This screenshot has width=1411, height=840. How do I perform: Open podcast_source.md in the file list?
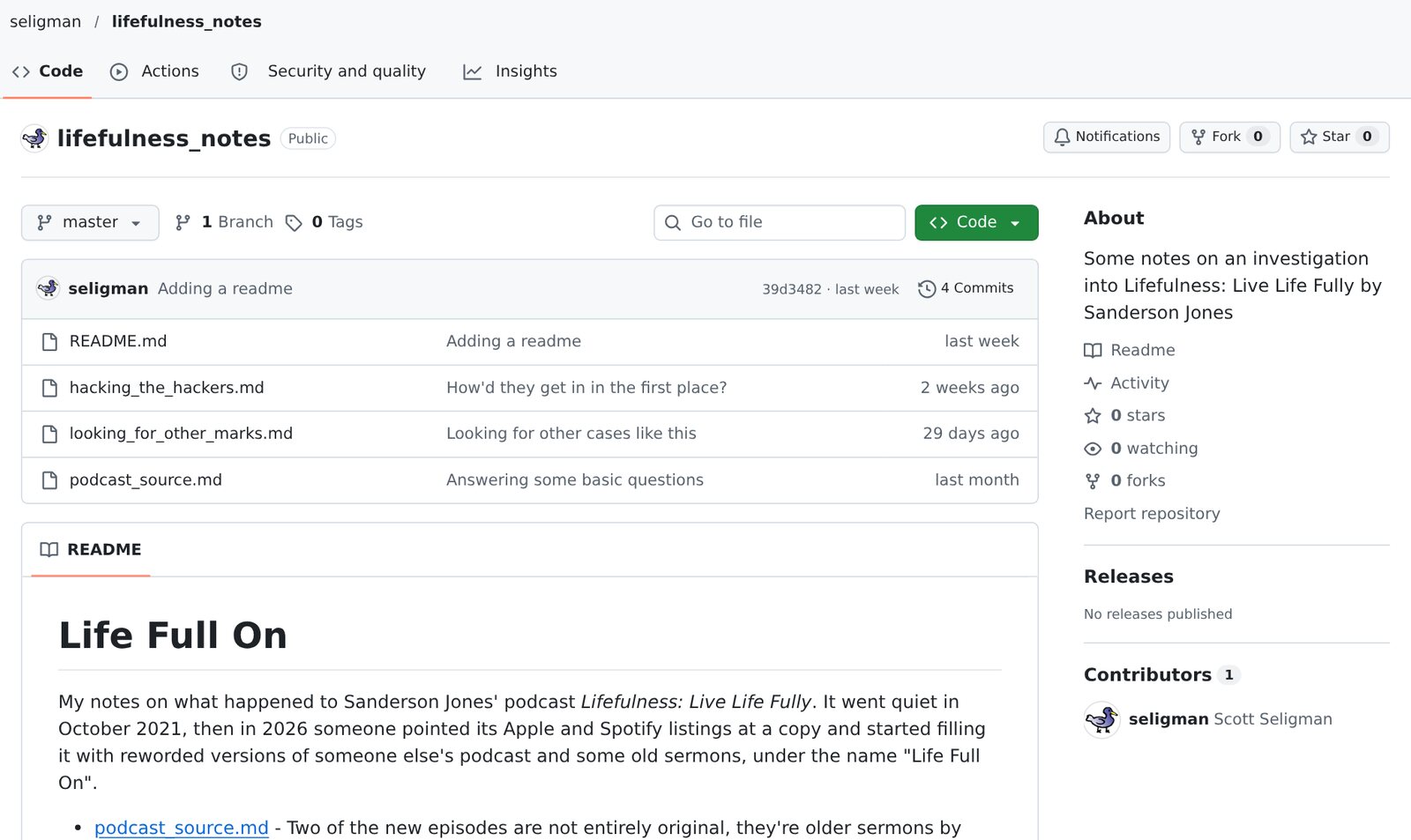pyautogui.click(x=146, y=479)
